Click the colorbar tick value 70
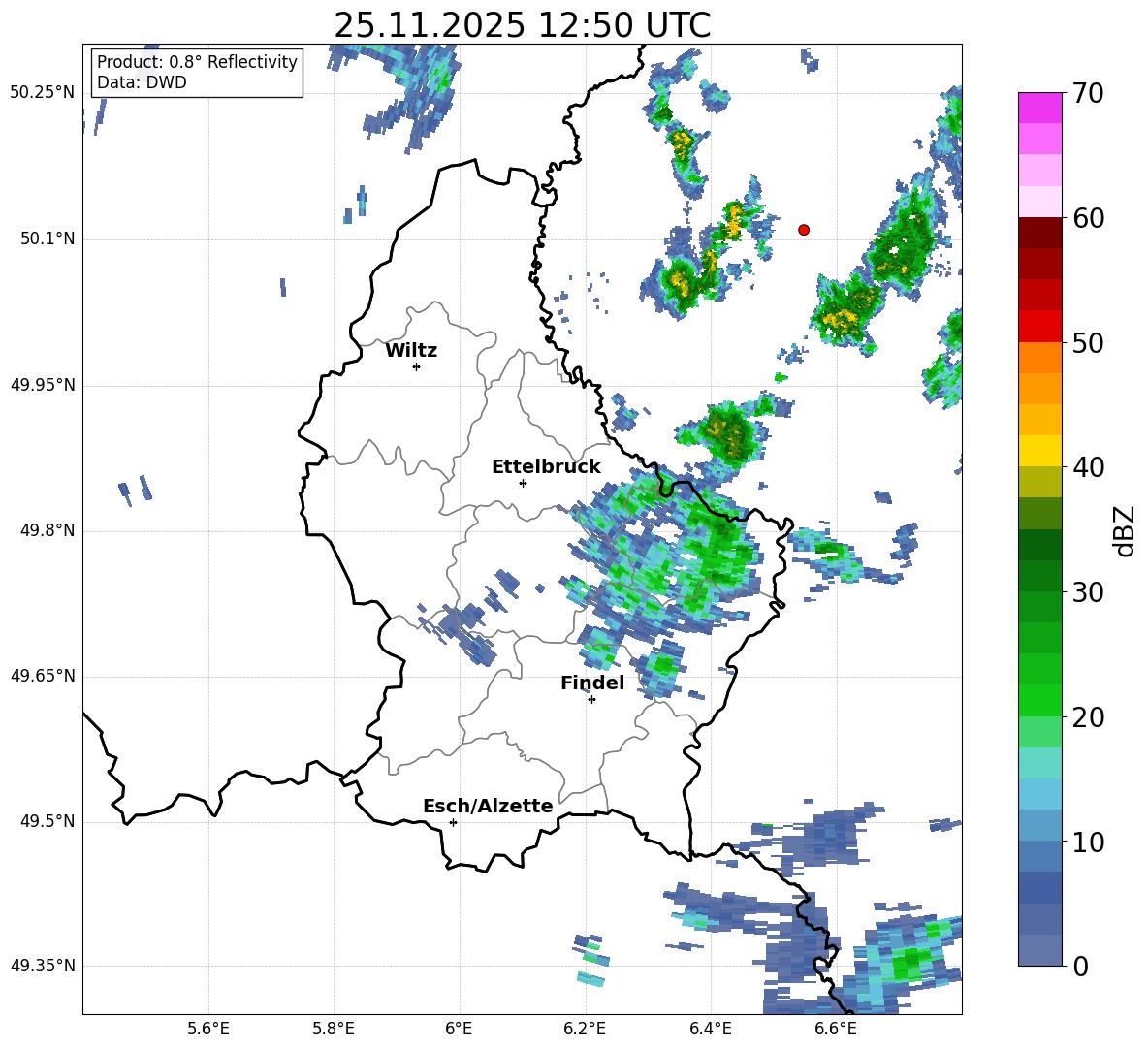This screenshot has width=1148, height=1048. (x=1088, y=93)
